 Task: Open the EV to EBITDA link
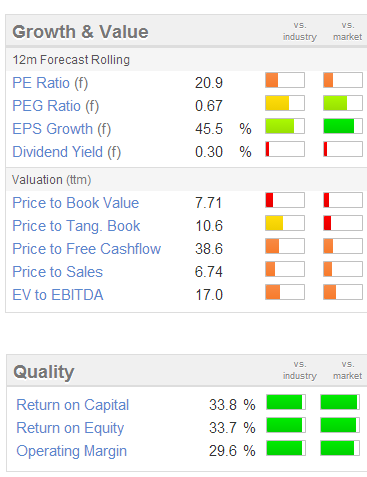click(x=58, y=295)
